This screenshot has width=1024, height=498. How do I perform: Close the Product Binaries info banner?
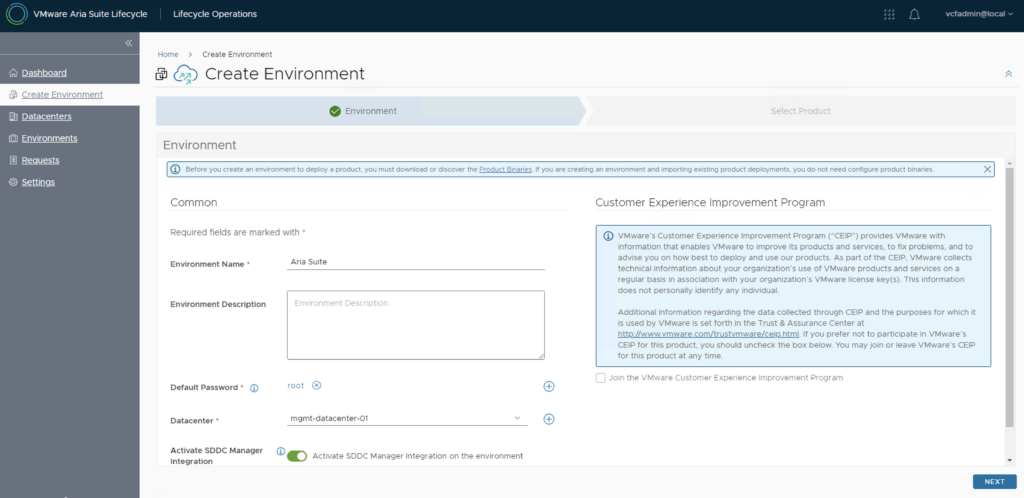(x=988, y=170)
